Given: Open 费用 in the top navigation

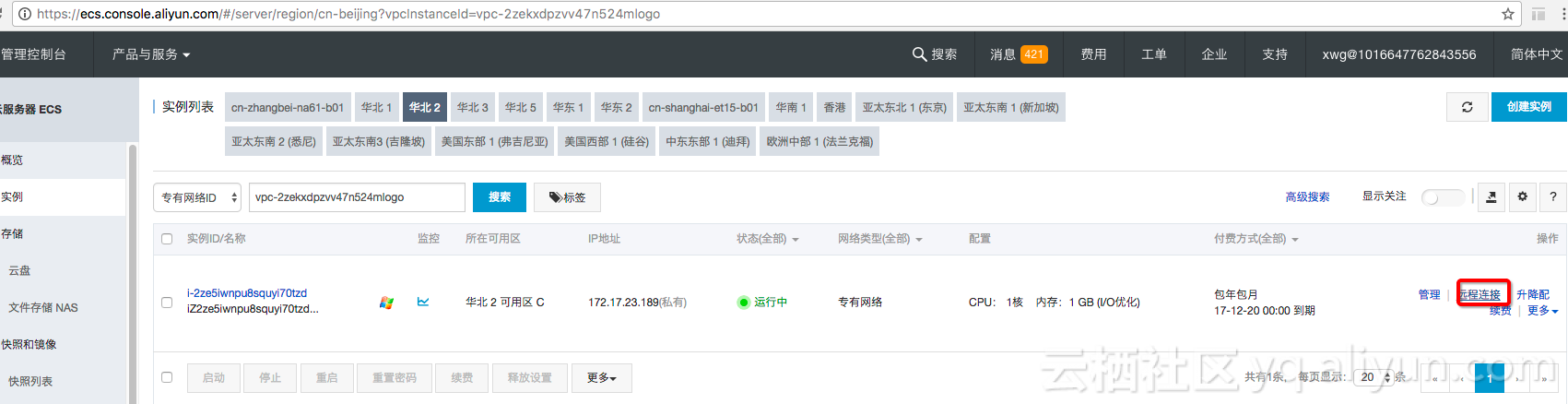Looking at the screenshot, I should coord(1093,54).
